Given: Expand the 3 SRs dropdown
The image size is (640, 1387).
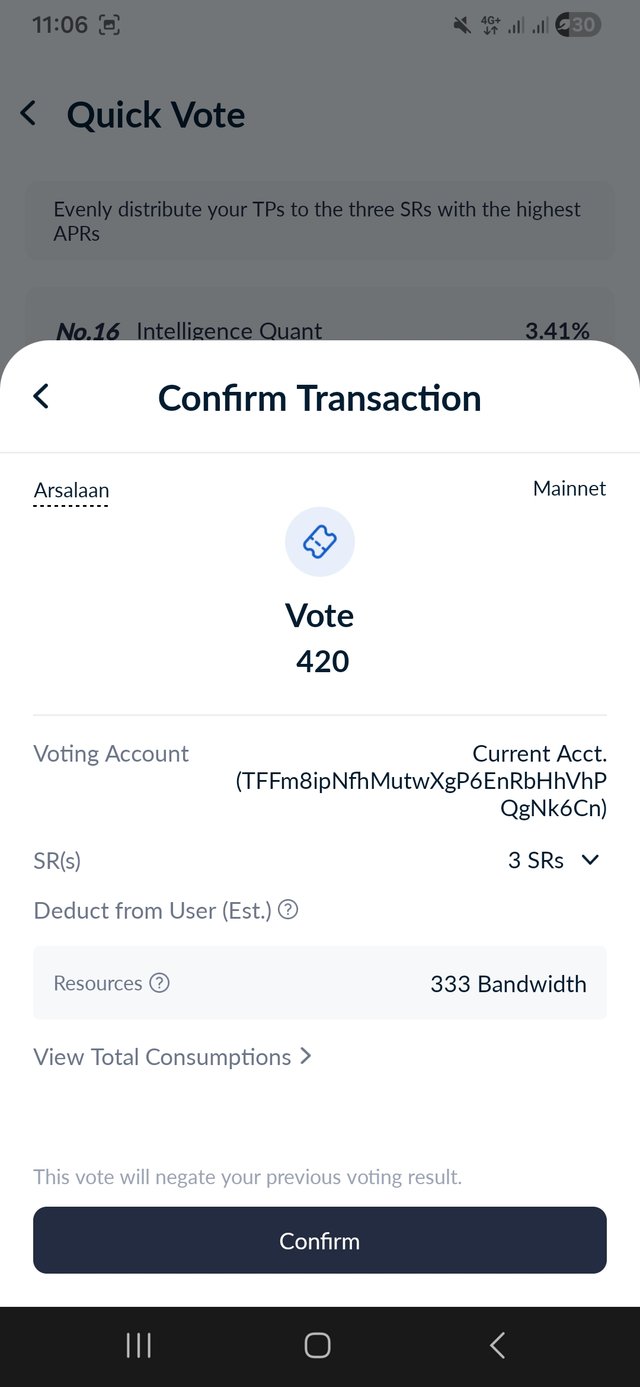Looking at the screenshot, I should click(x=590, y=860).
